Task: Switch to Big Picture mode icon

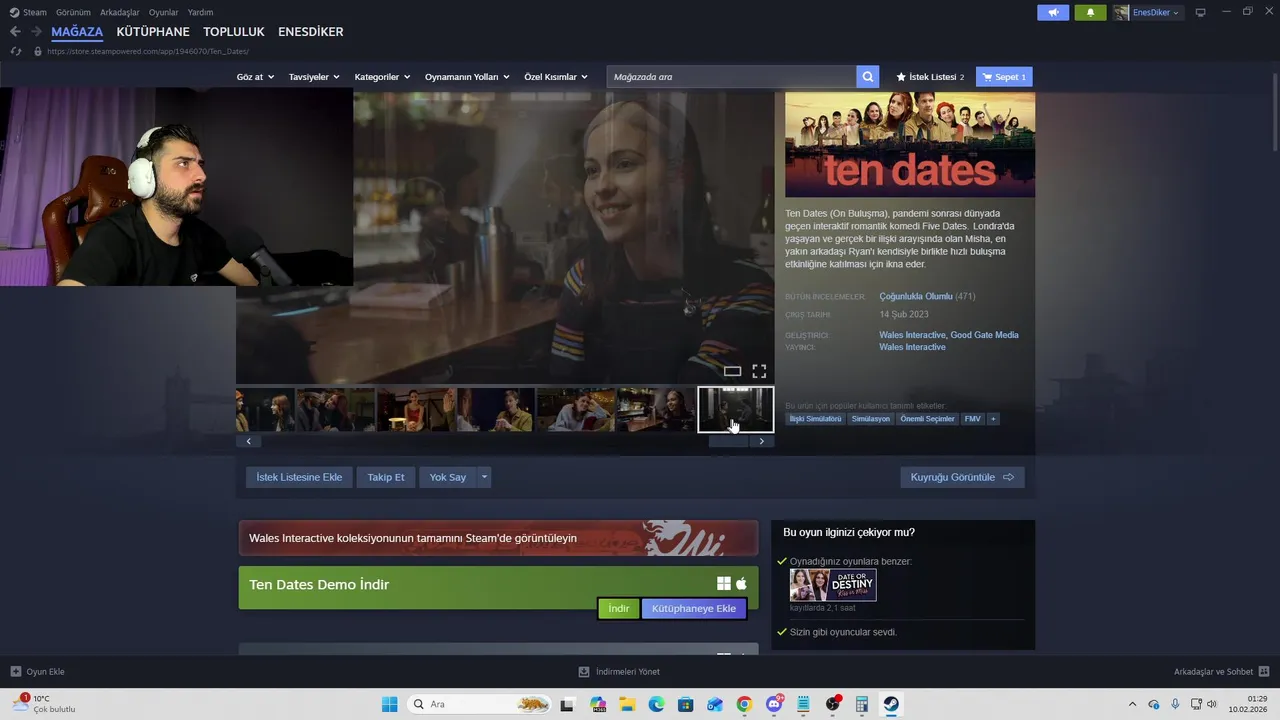Action: click(1200, 12)
